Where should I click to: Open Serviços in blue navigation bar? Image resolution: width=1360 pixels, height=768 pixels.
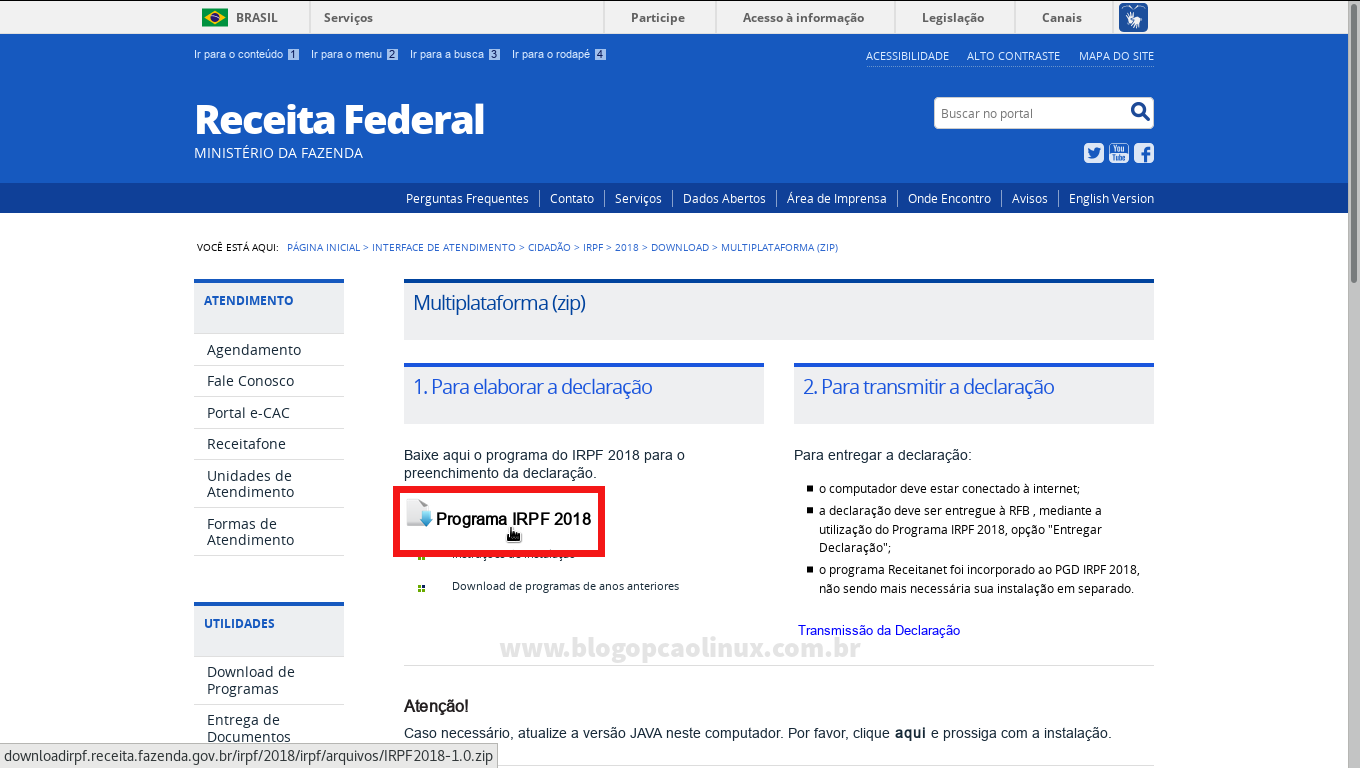[x=638, y=198]
